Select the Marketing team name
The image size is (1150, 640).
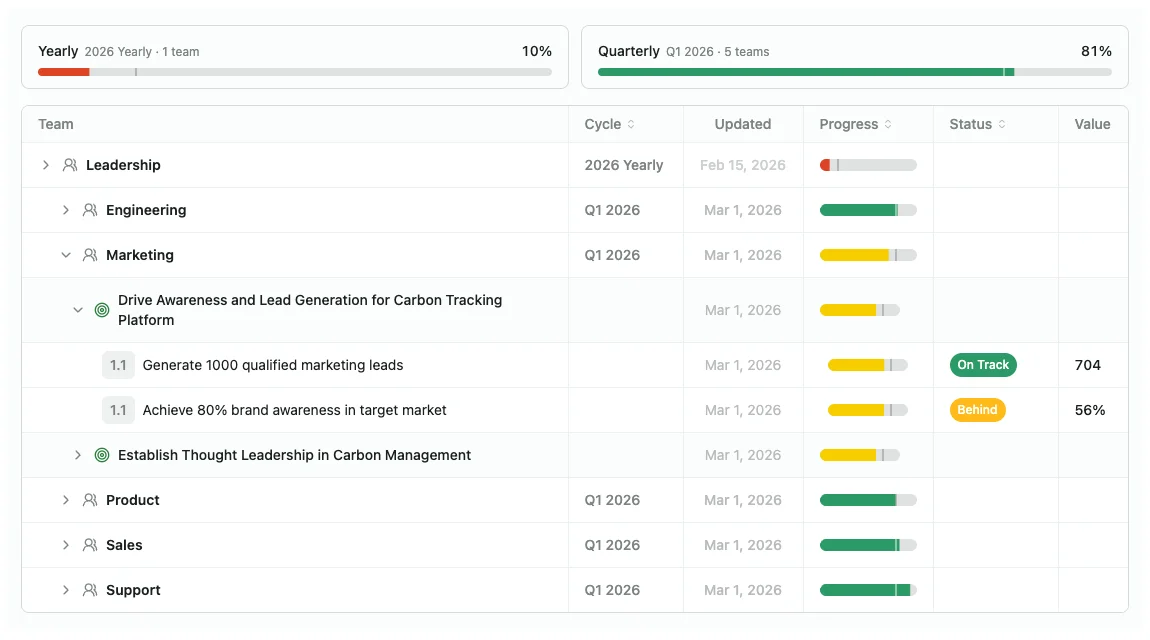pos(140,255)
